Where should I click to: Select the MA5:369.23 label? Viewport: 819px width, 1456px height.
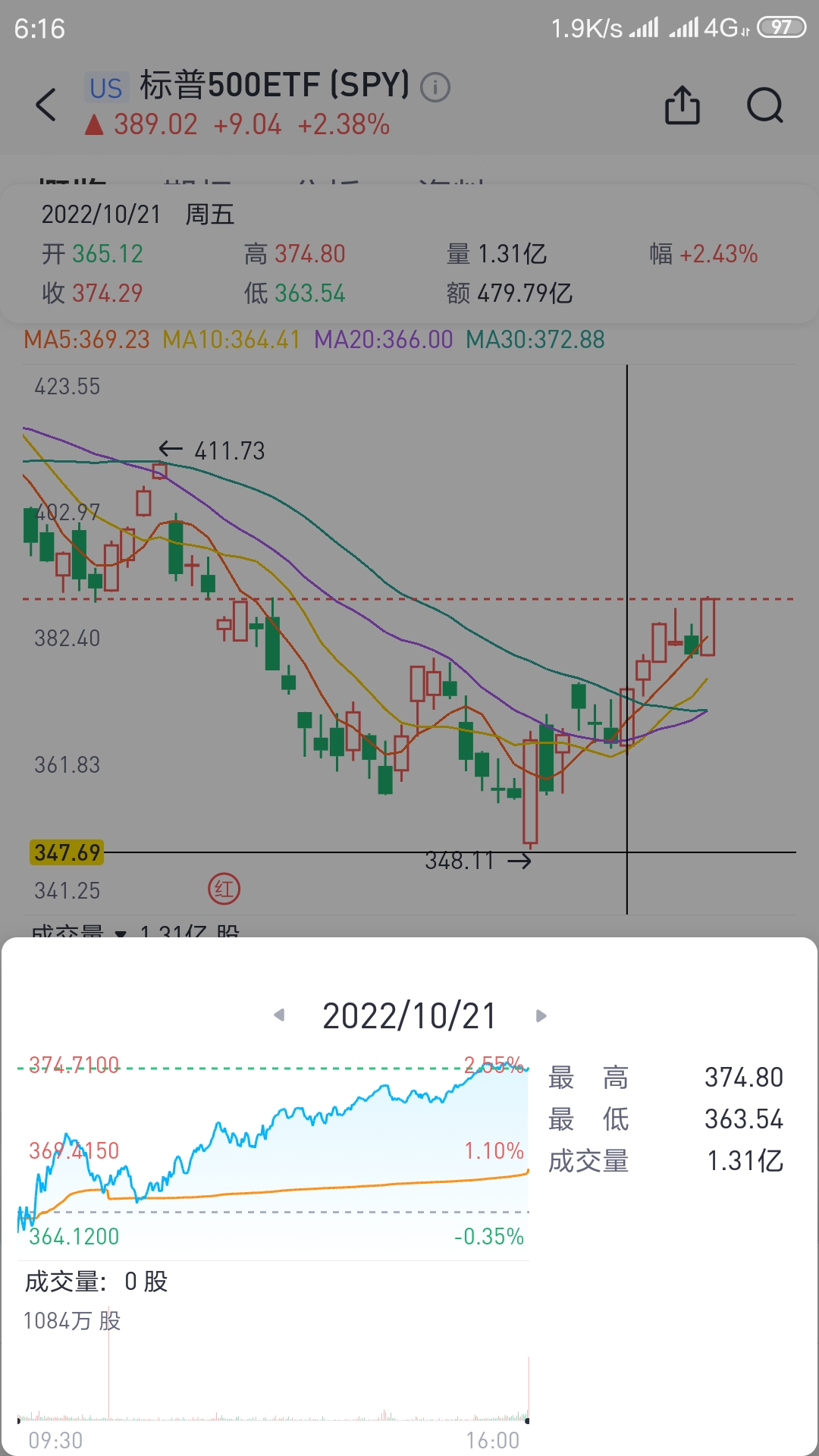click(86, 340)
